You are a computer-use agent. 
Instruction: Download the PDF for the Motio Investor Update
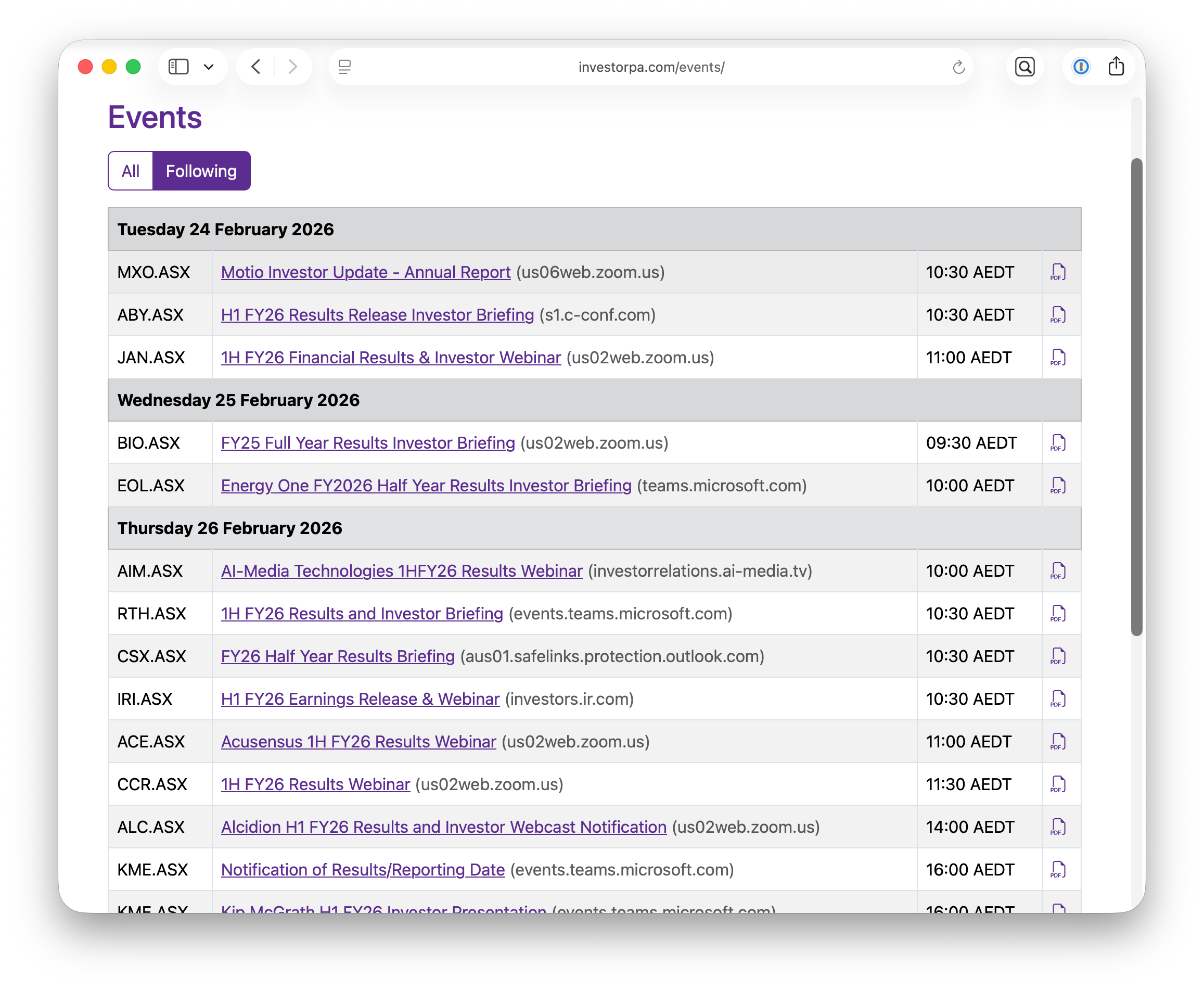point(1057,272)
